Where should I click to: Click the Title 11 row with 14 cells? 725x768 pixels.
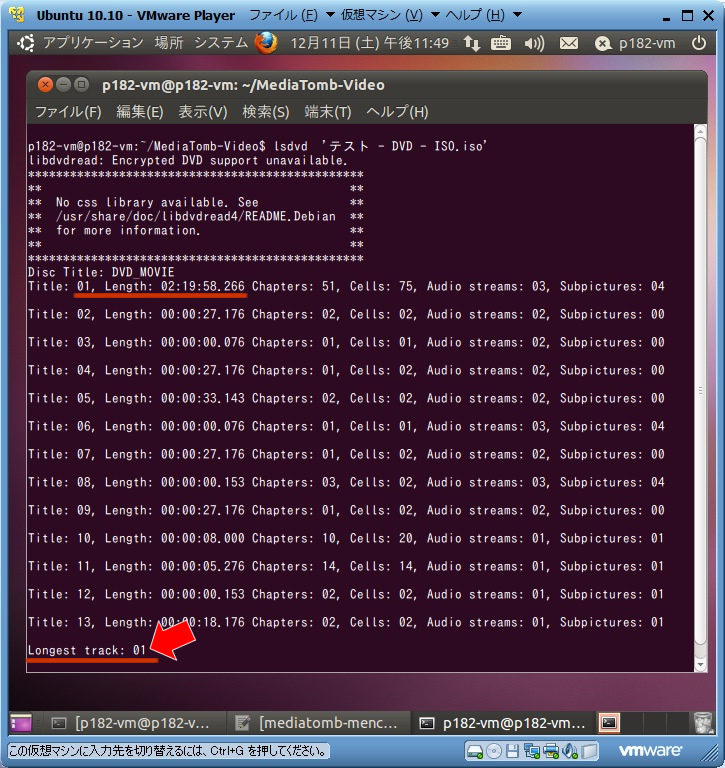pyautogui.click(x=346, y=566)
